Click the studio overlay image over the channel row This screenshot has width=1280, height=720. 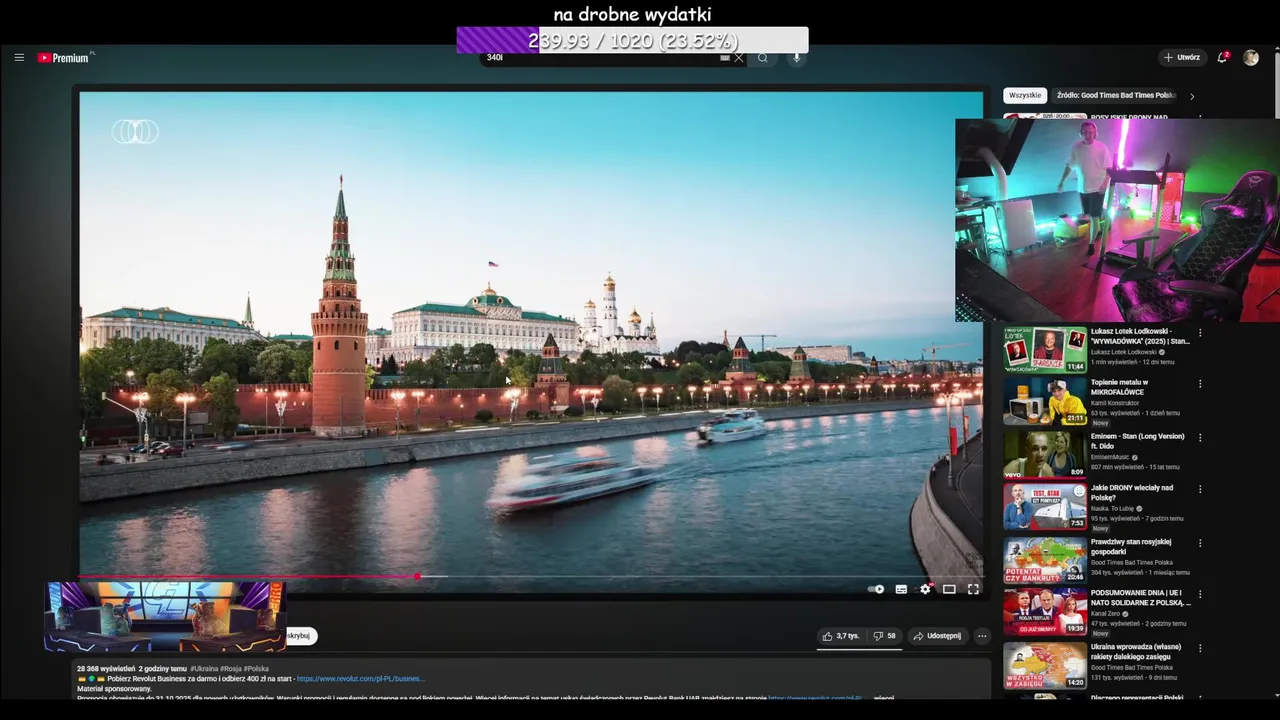click(165, 617)
